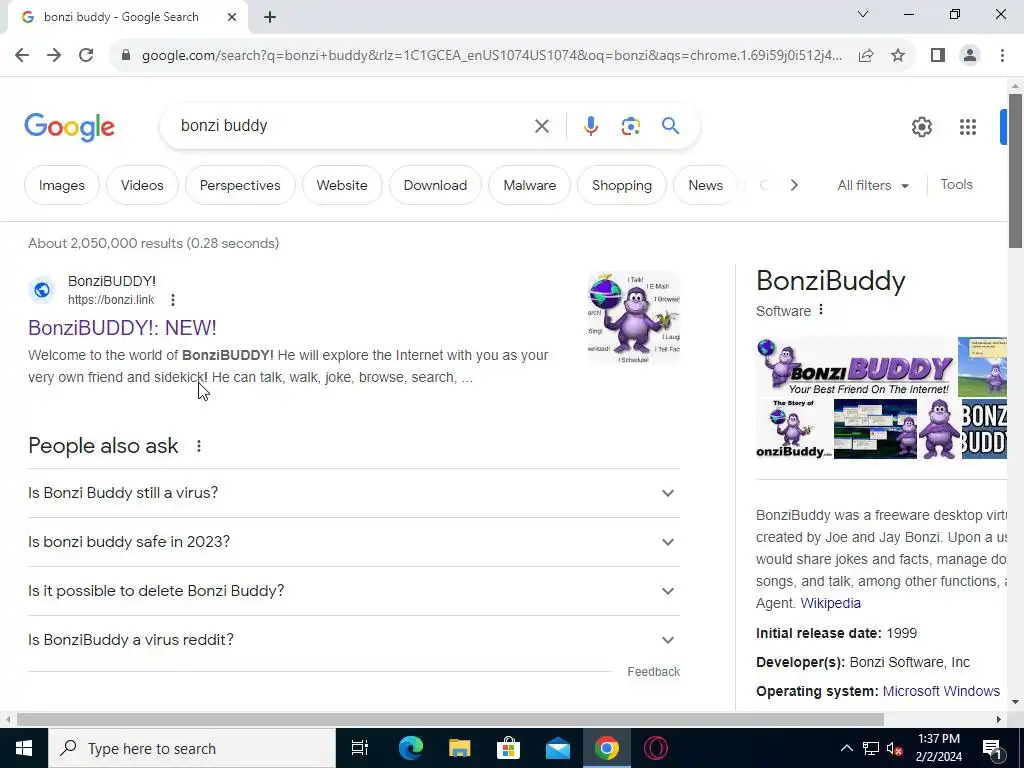The width and height of the screenshot is (1024, 768).
Task: Bookmark this page with the star
Action: (x=898, y=56)
